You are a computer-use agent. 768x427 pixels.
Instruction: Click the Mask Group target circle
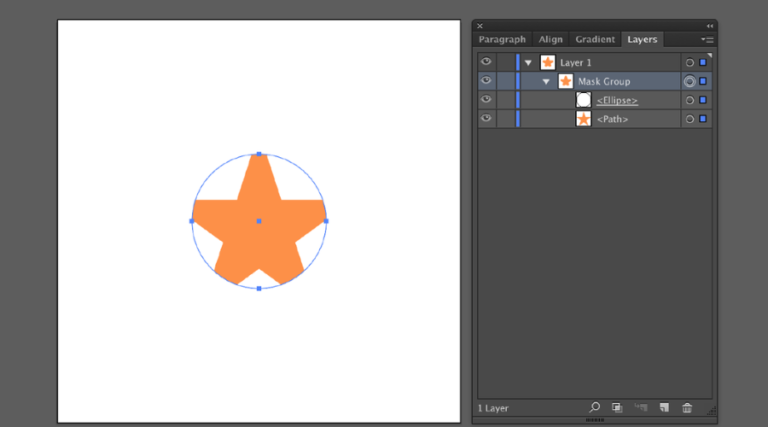[x=690, y=81]
